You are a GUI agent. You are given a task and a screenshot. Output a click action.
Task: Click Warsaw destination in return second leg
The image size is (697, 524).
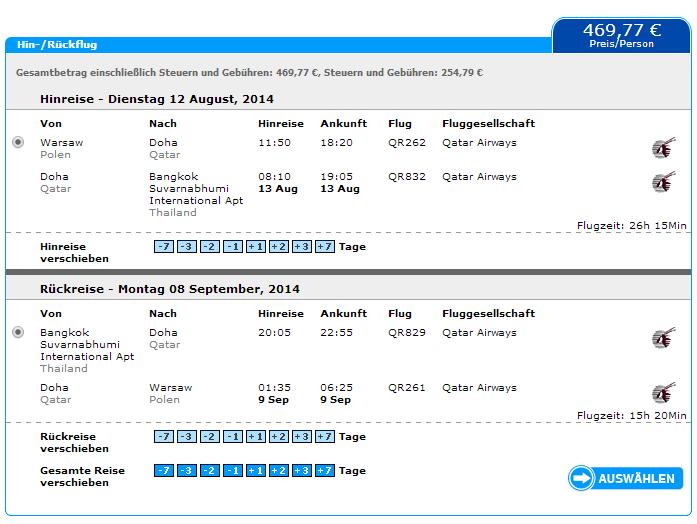click(171, 388)
